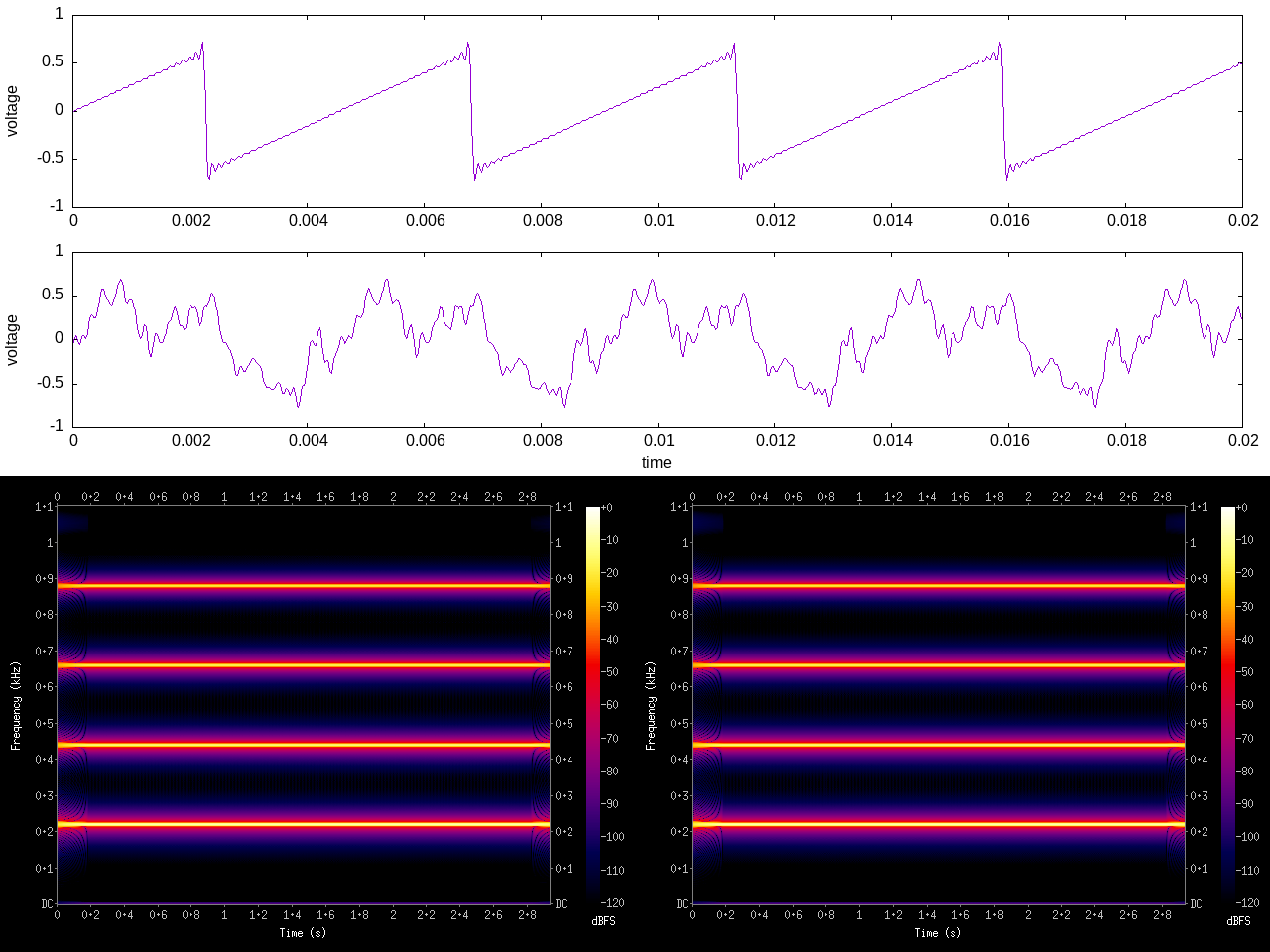Click the 0.44 kHz spectral line in left spectrogram
Image resolution: width=1270 pixels, height=952 pixels.
coord(304,745)
